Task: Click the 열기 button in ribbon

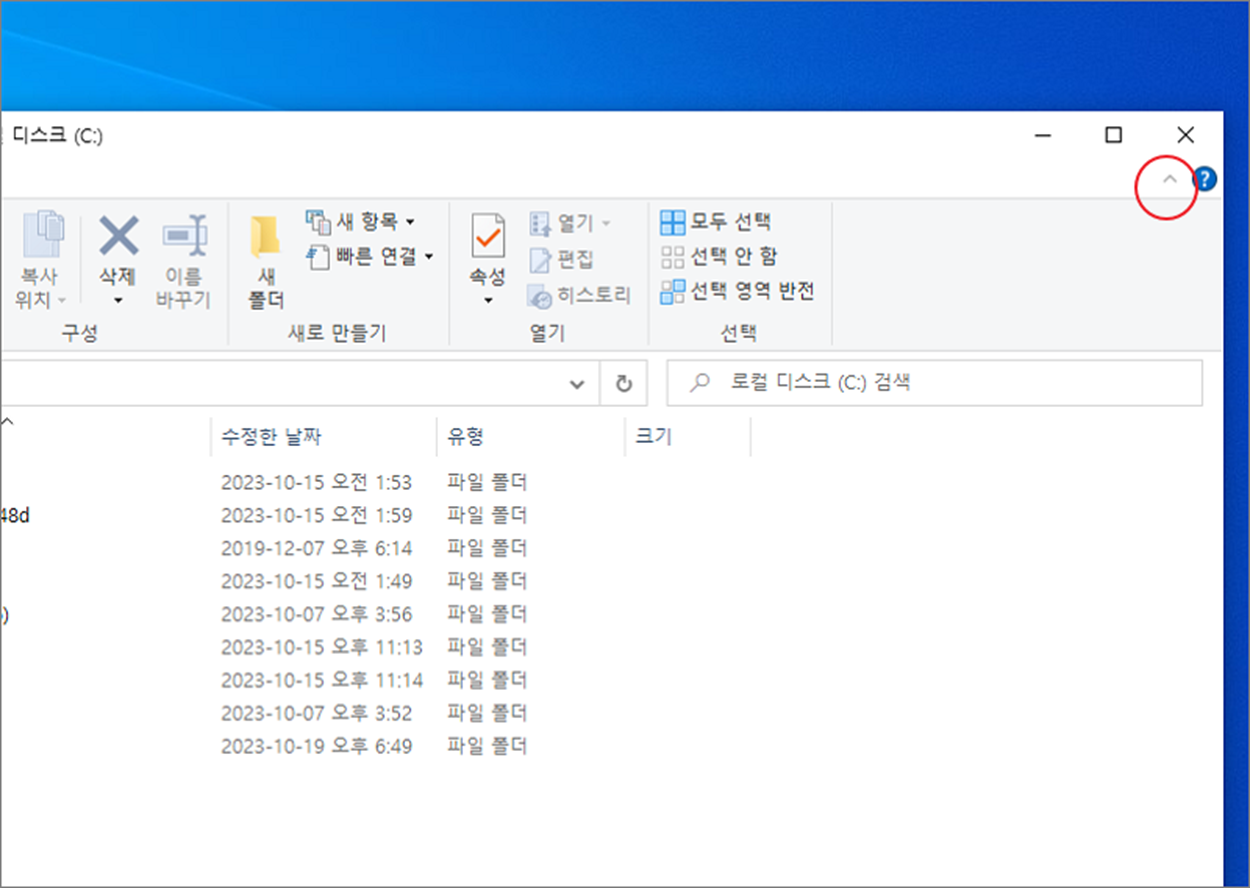Action: [569, 222]
